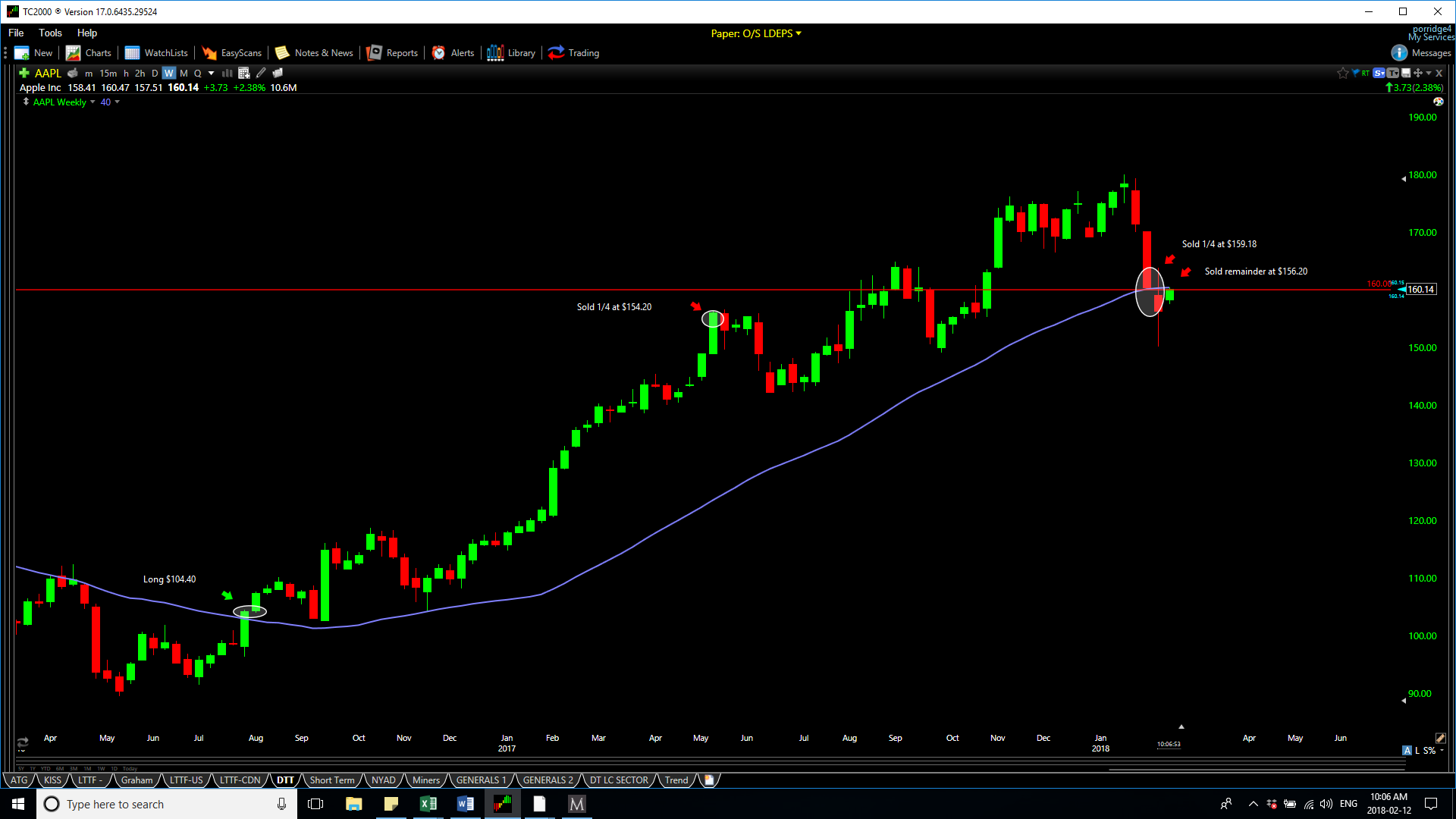
Task: Open the Reports tool
Action: (x=392, y=53)
